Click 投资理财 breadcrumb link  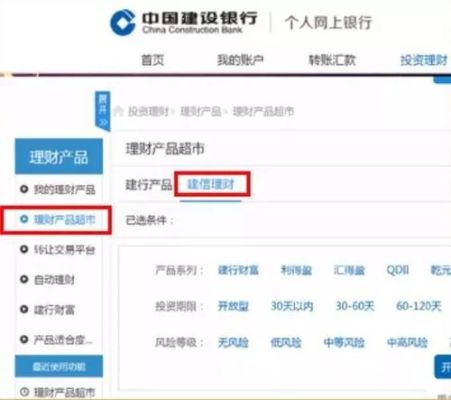(148, 111)
